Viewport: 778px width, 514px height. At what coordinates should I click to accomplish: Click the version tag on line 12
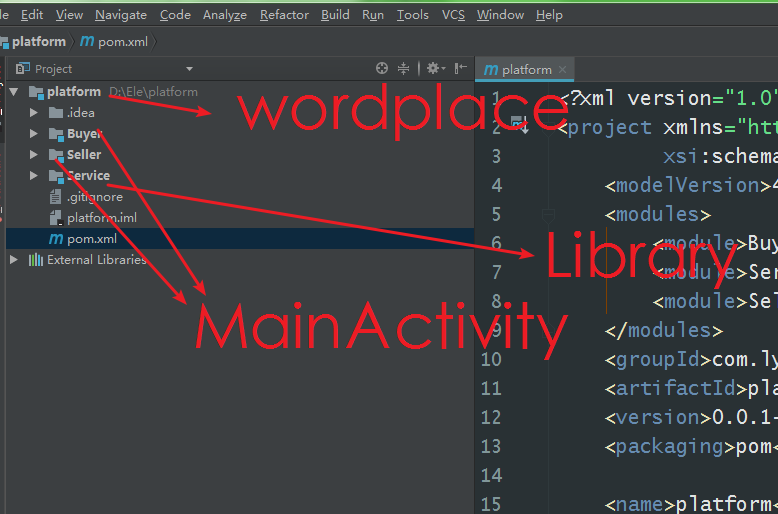658,417
